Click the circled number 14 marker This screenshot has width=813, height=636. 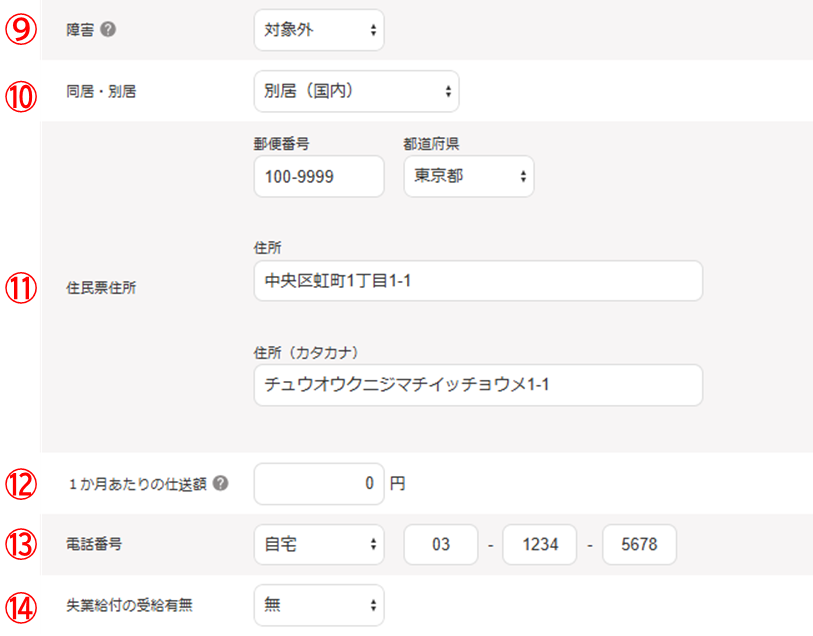(x=20, y=606)
